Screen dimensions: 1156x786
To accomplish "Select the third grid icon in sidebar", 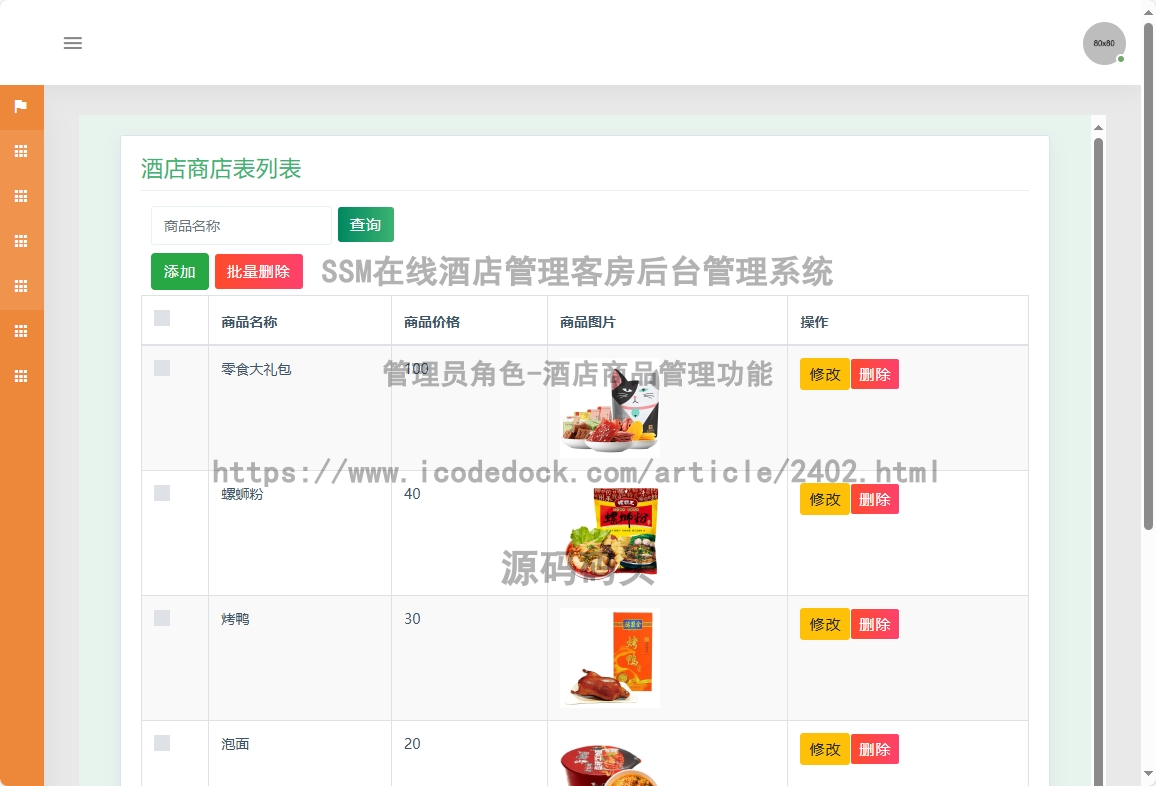I will 21,242.
